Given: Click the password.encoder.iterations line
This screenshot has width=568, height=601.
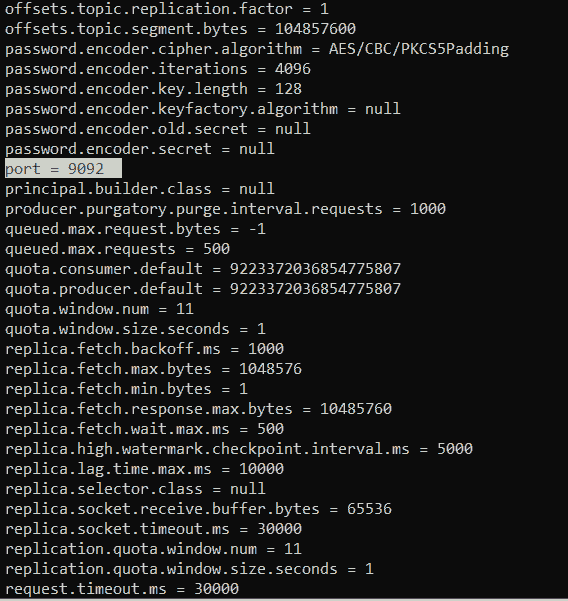Looking at the screenshot, I should (x=158, y=69).
